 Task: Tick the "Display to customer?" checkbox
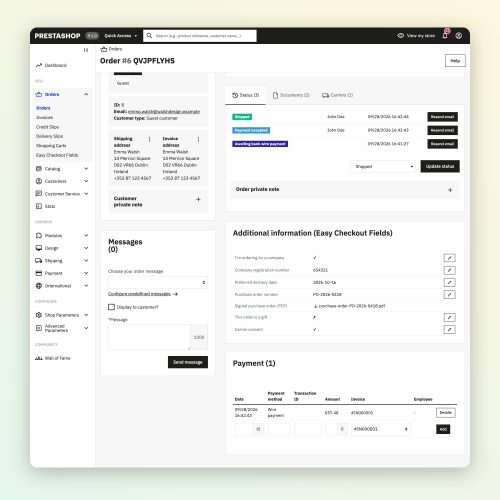pos(111,307)
